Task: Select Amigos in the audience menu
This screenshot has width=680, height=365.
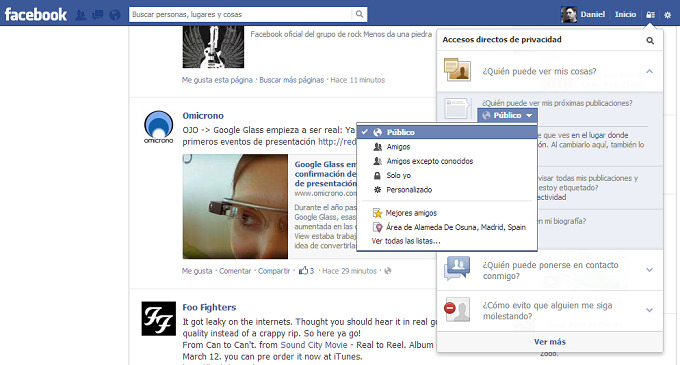Action: (x=447, y=147)
